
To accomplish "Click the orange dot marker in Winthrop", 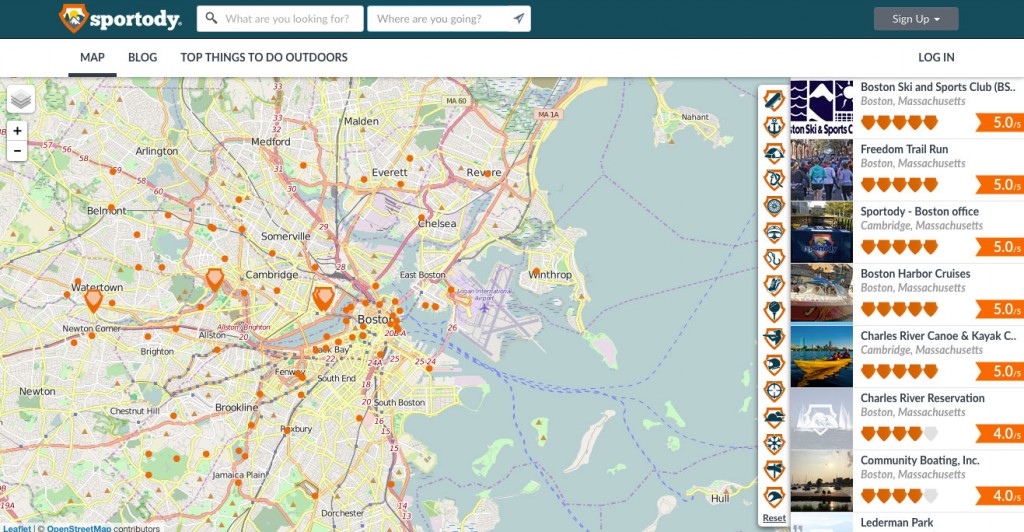I will tap(536, 271).
